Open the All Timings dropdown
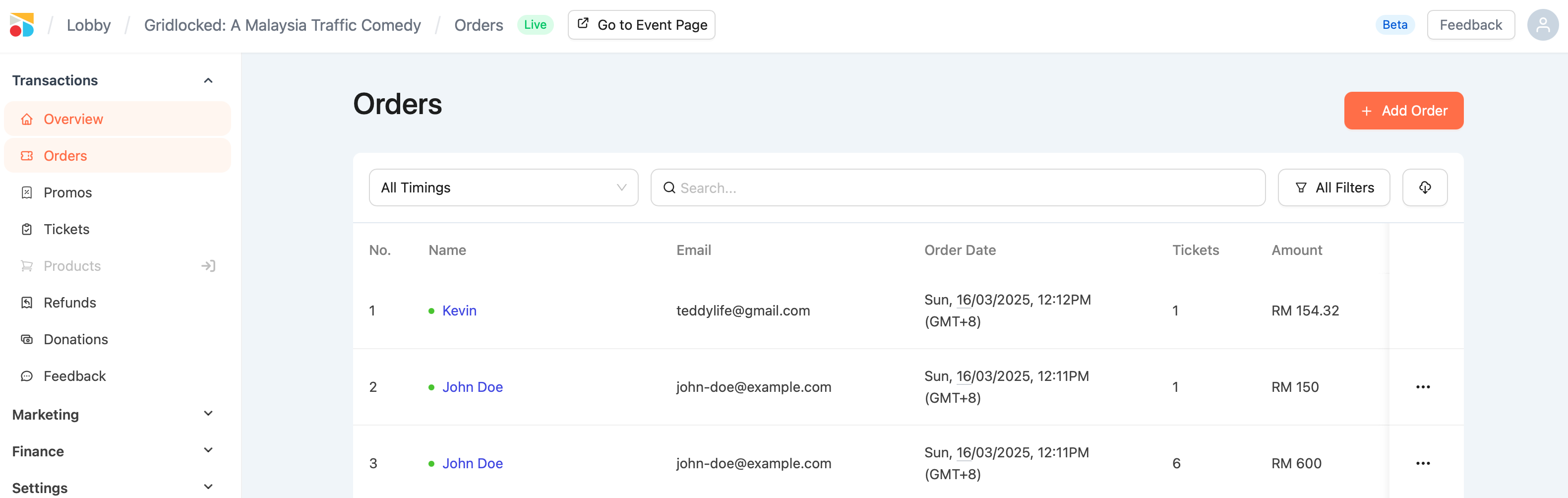The width and height of the screenshot is (1568, 498). coord(503,187)
